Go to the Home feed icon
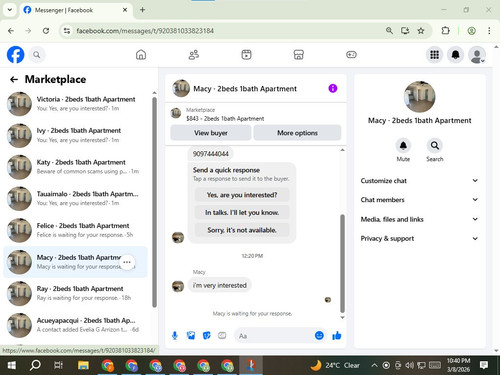The width and height of the screenshot is (500, 375). (x=141, y=55)
